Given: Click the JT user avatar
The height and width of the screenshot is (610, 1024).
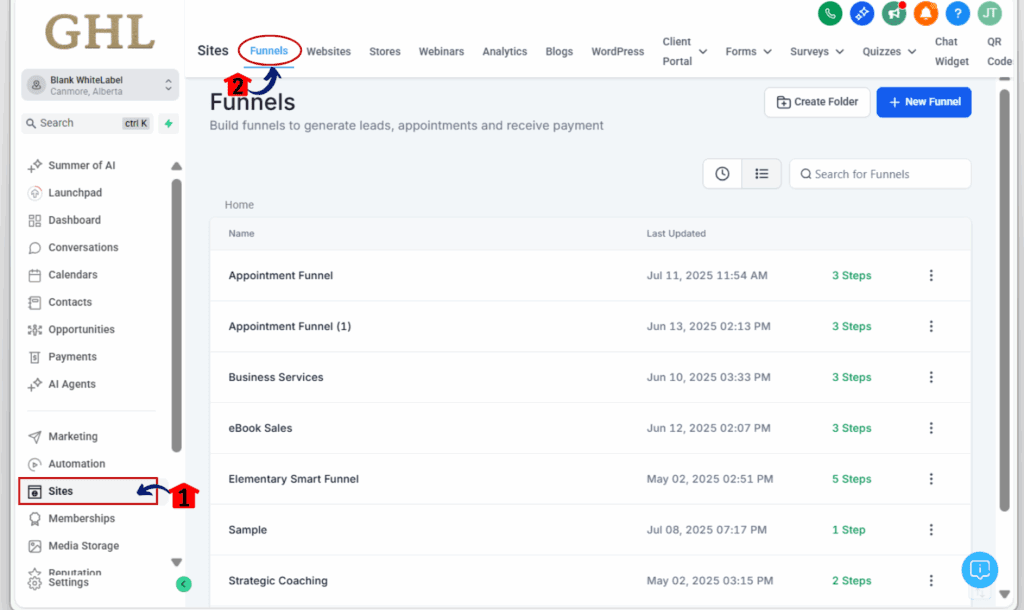Looking at the screenshot, I should [x=989, y=13].
